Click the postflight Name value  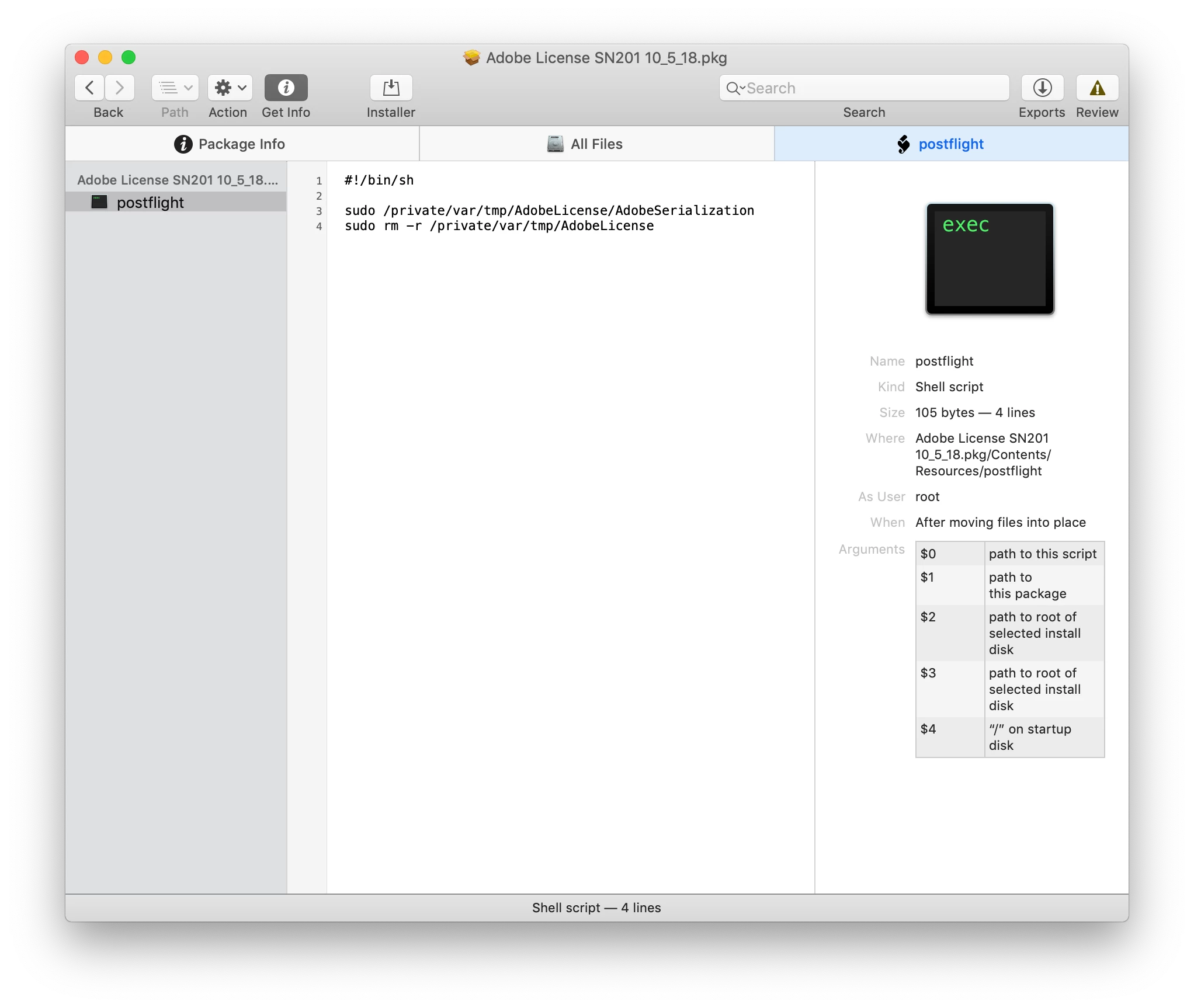[944, 361]
